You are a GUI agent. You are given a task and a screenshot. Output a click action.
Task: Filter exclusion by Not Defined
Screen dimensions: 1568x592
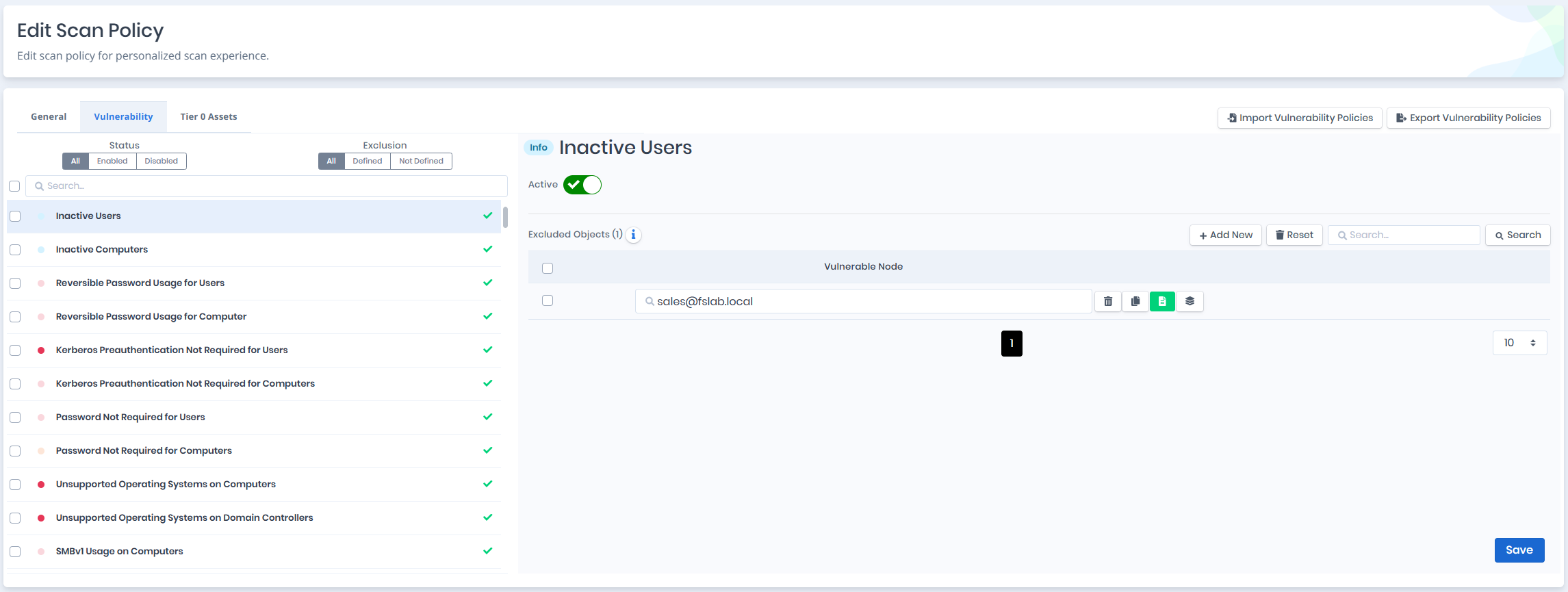[x=422, y=161]
